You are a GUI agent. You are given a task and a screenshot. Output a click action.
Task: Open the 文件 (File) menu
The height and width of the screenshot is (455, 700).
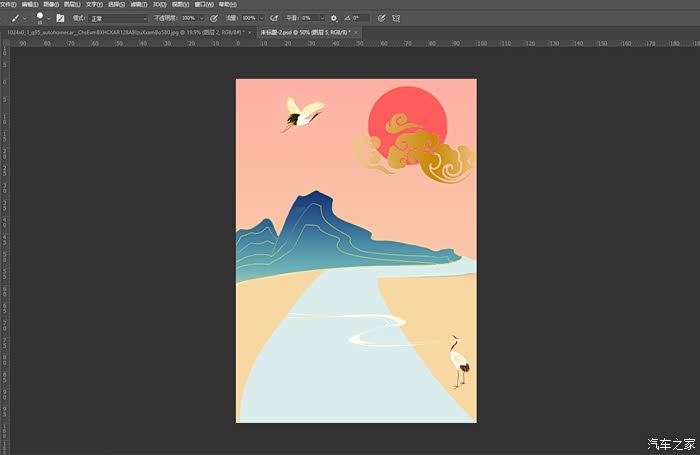pos(9,5)
